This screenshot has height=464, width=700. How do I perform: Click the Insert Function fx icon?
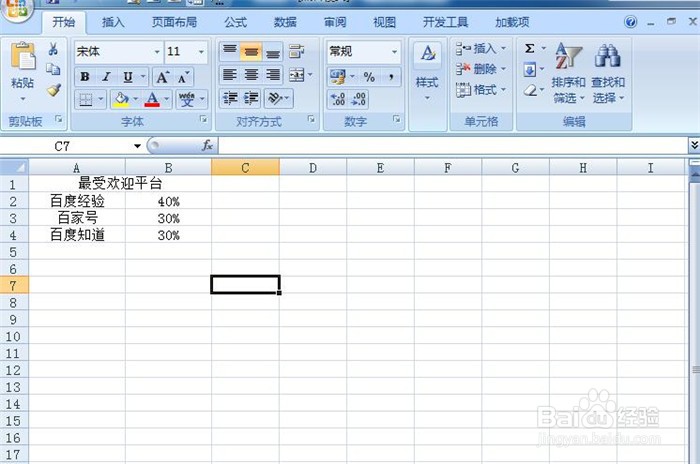point(207,146)
